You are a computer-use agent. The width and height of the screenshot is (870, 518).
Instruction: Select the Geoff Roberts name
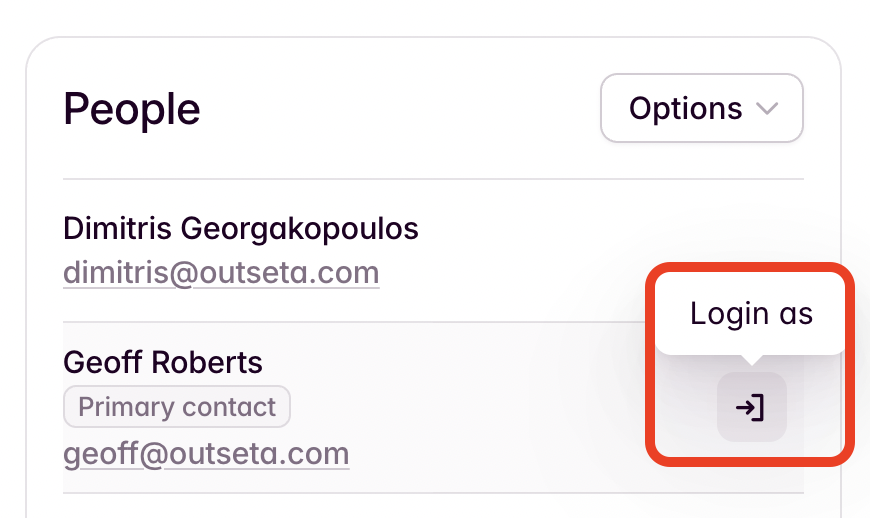click(x=163, y=362)
